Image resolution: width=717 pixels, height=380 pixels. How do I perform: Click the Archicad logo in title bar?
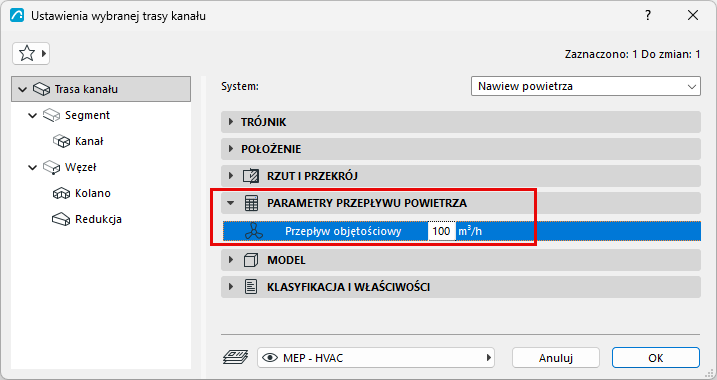(17, 16)
